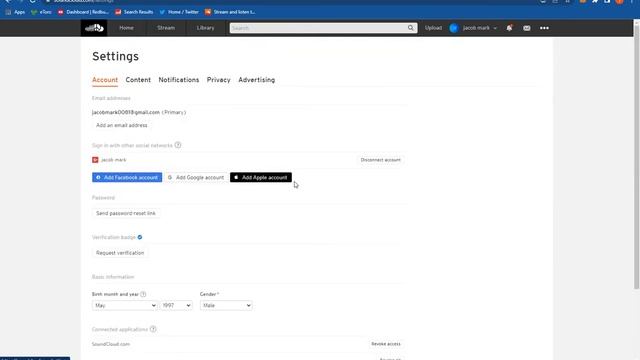
Task: Select the Account tab
Action: click(105, 80)
